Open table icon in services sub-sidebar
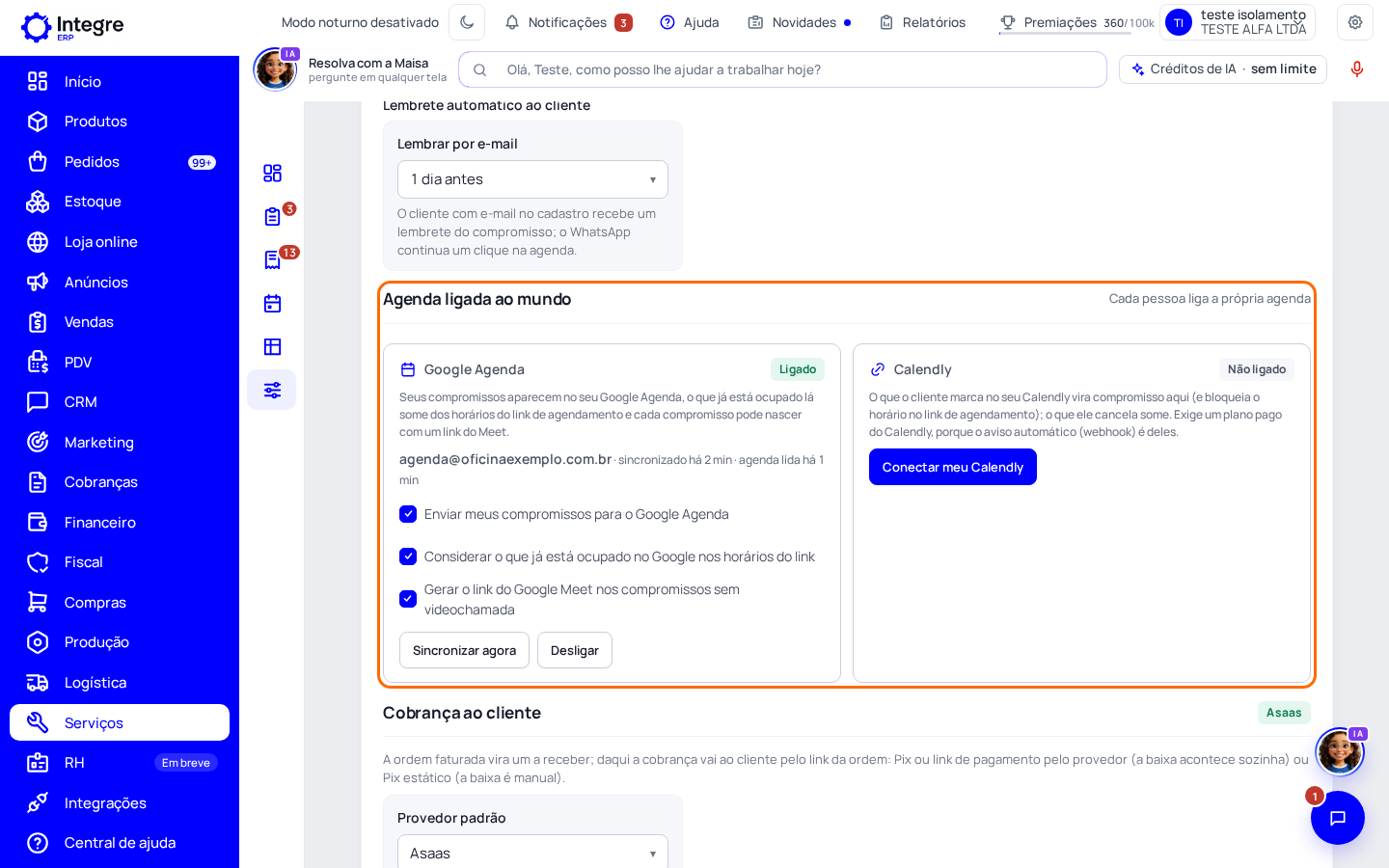1389x868 pixels. [x=272, y=346]
